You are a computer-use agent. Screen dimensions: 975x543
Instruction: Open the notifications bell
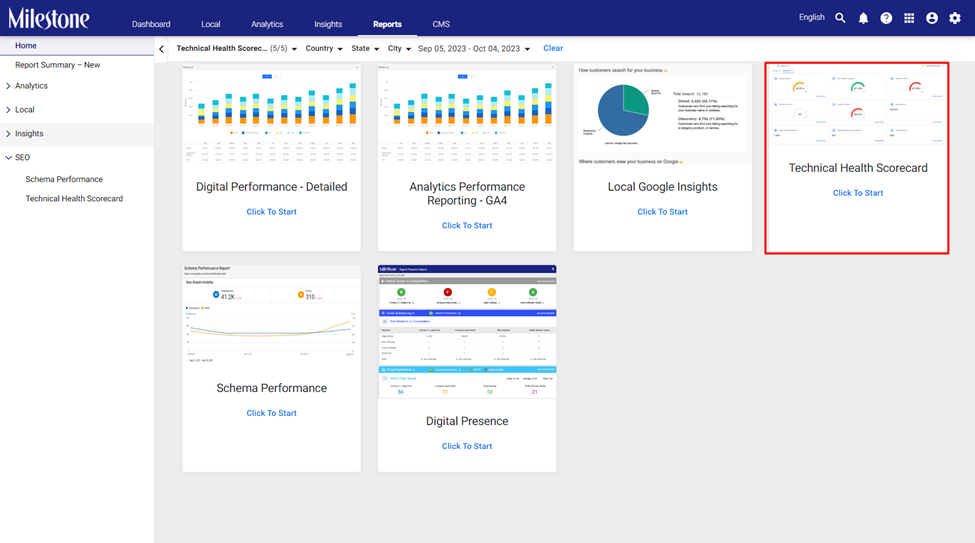[863, 18]
